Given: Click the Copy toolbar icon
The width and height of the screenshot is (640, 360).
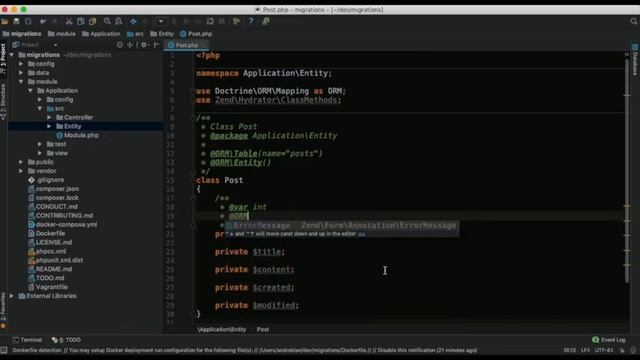Looking at the screenshot, I should point(81,21).
